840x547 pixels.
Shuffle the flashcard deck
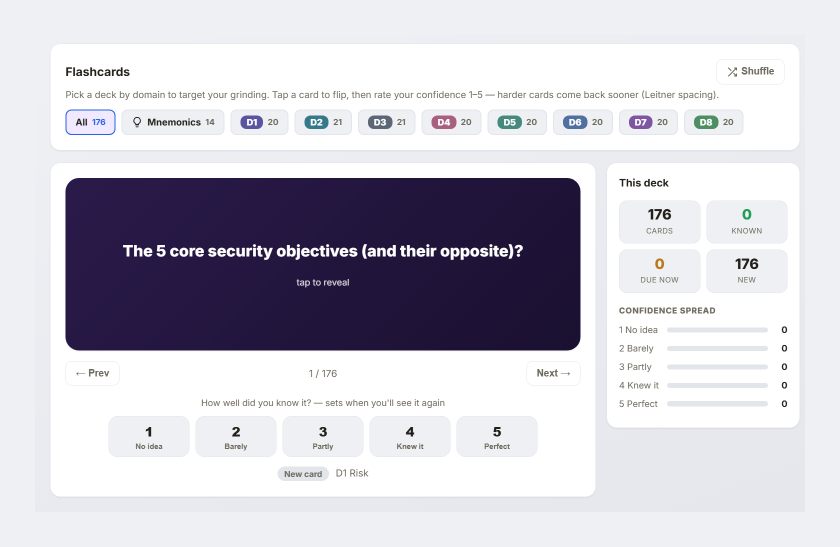(x=750, y=72)
